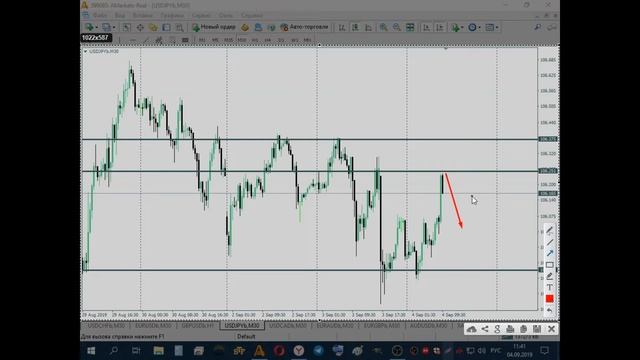Click the New Chart toolbar icon
The height and width of the screenshot is (360, 640).
point(89,27)
